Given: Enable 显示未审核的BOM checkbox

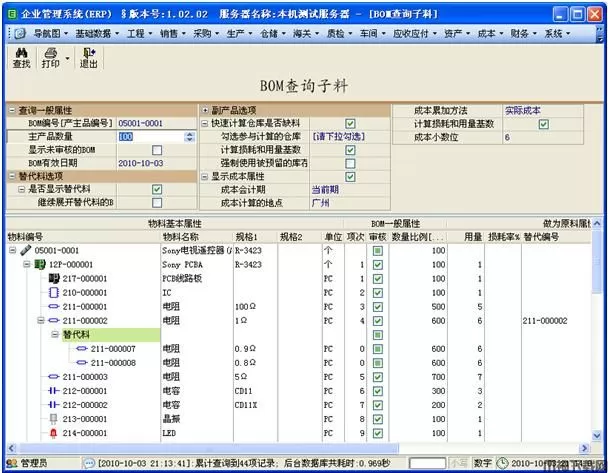Looking at the screenshot, I should 157,150.
